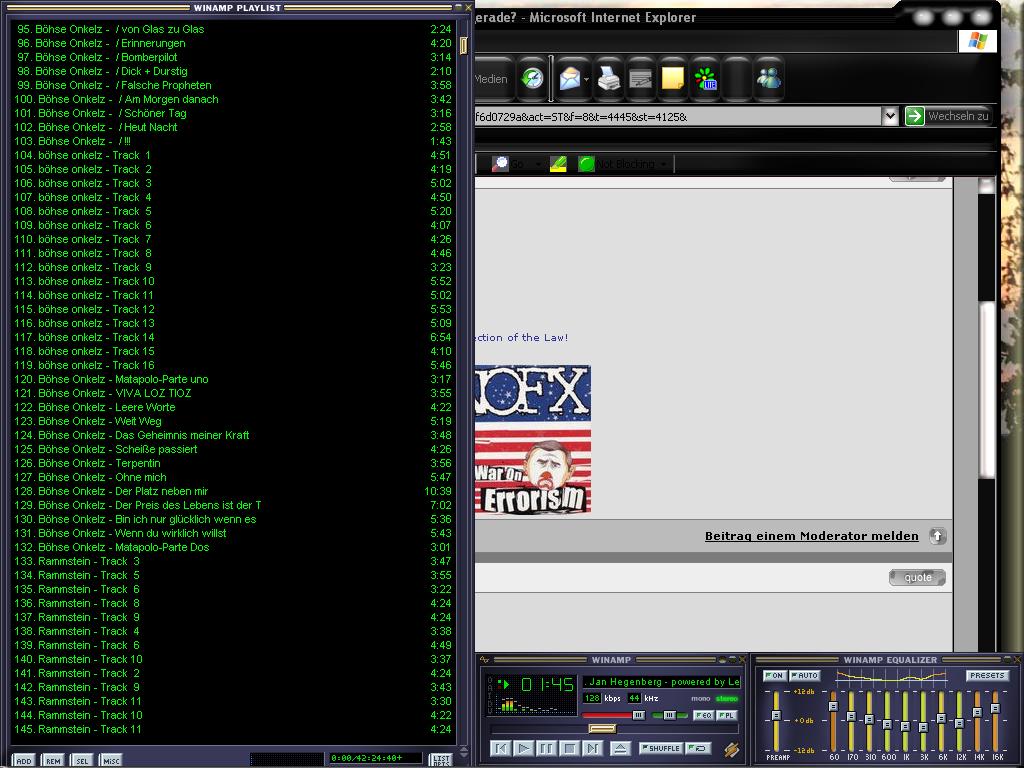
Task: Open the equalizer PRESETS menu
Action: [x=987, y=675]
